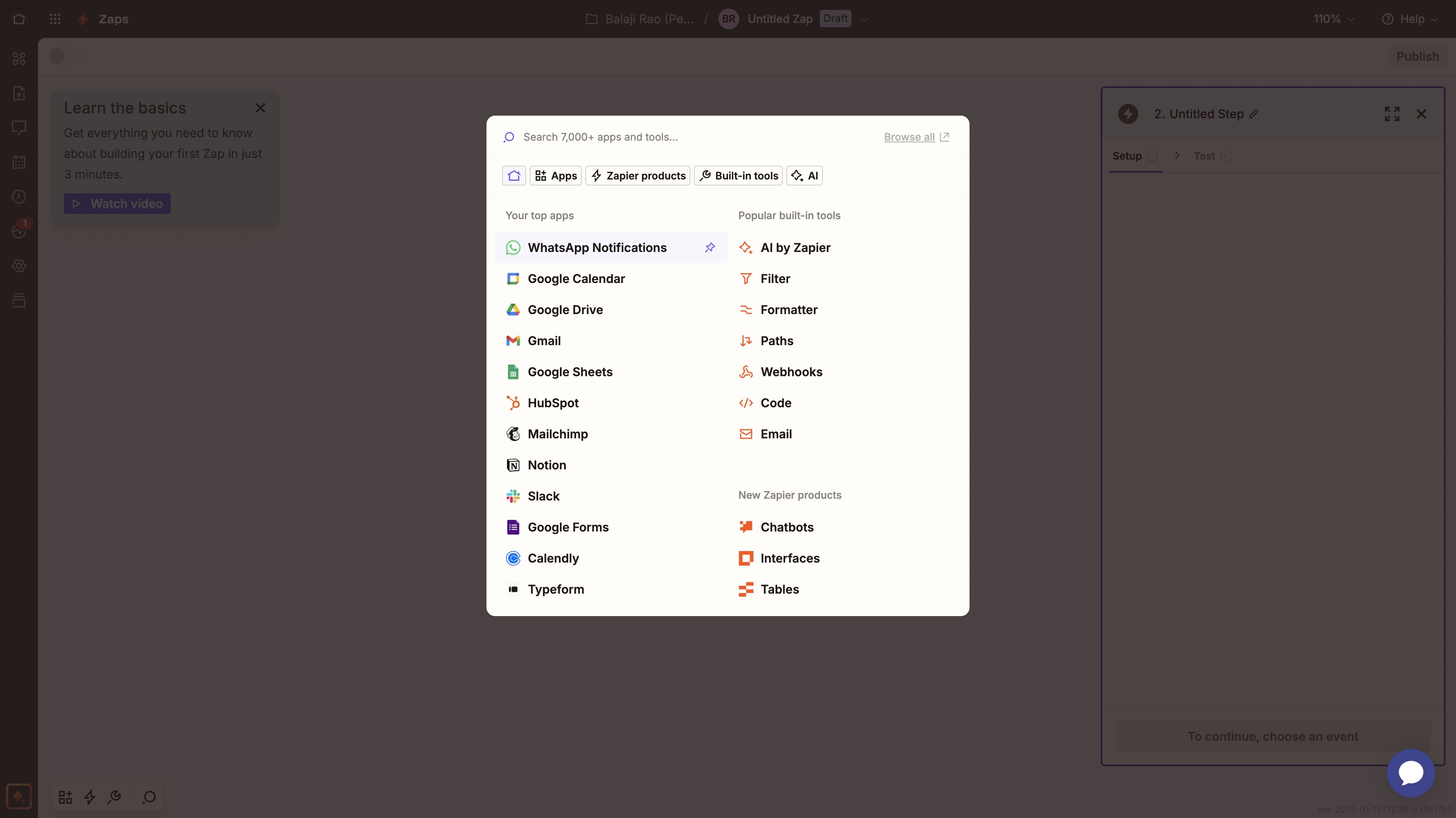
Task: Rename step with pencil edit icon
Action: [1254, 114]
